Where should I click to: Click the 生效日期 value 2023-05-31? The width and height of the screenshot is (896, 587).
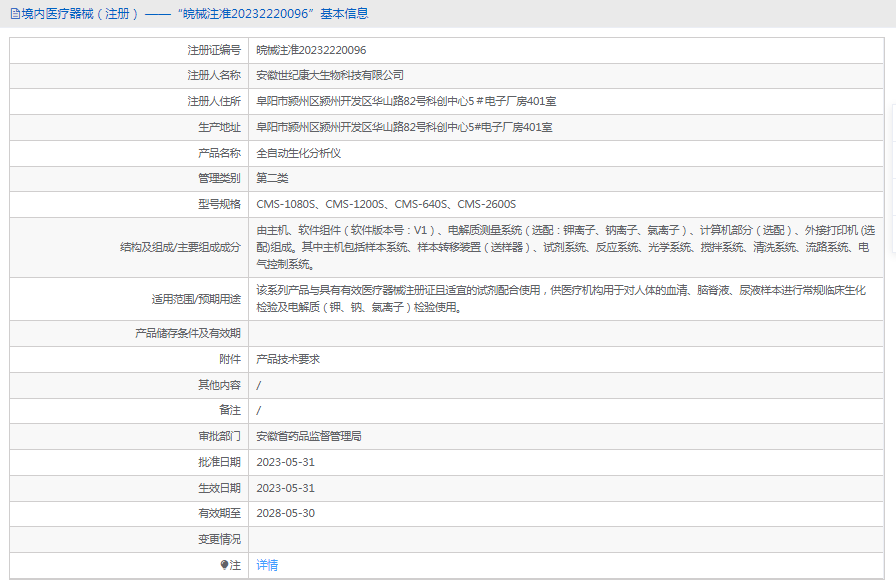285,488
